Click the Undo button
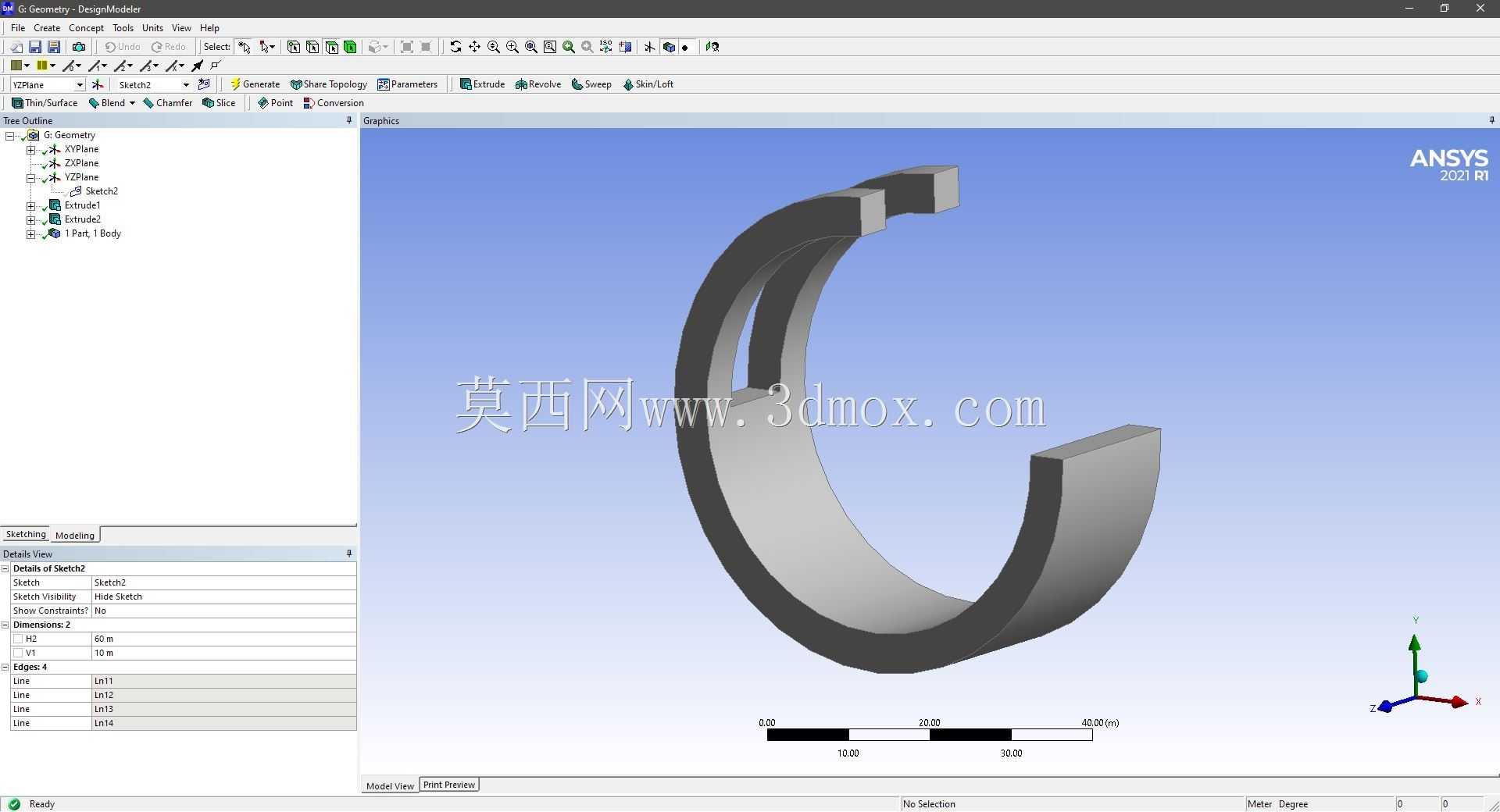The width and height of the screenshot is (1500, 812). pos(123,47)
